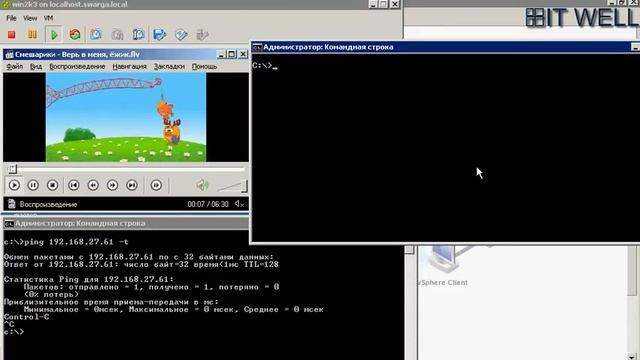
Task: Mute audio with the speaker icon
Action: pyautogui.click(x=202, y=185)
